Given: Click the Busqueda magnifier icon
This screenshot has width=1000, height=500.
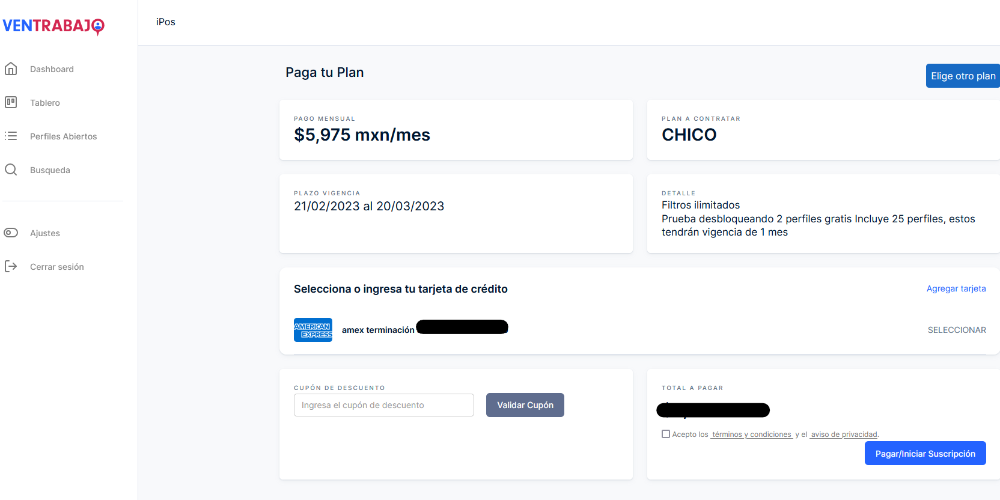Looking at the screenshot, I should coord(11,170).
